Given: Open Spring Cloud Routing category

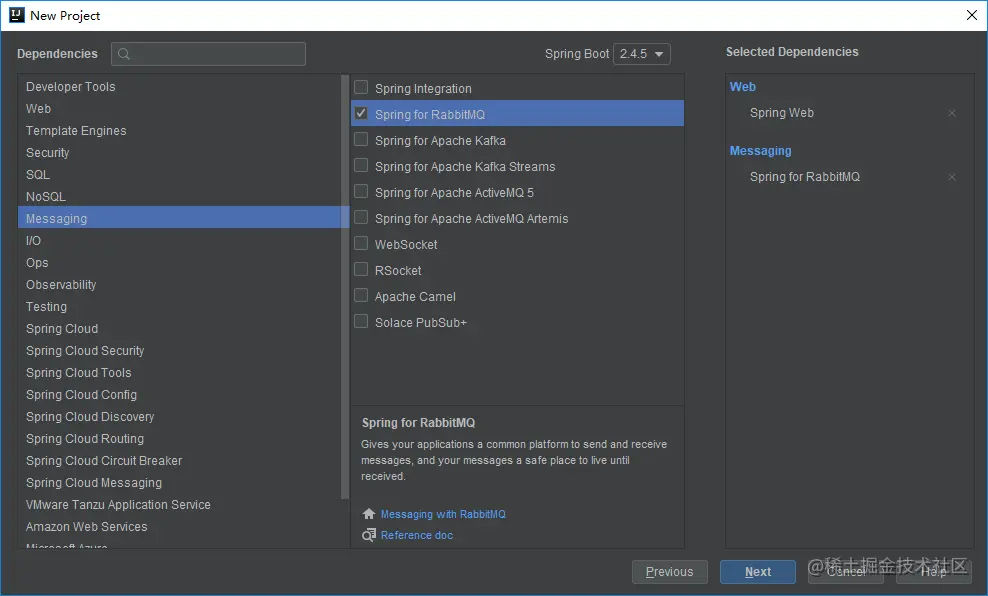Looking at the screenshot, I should [x=179, y=438].
